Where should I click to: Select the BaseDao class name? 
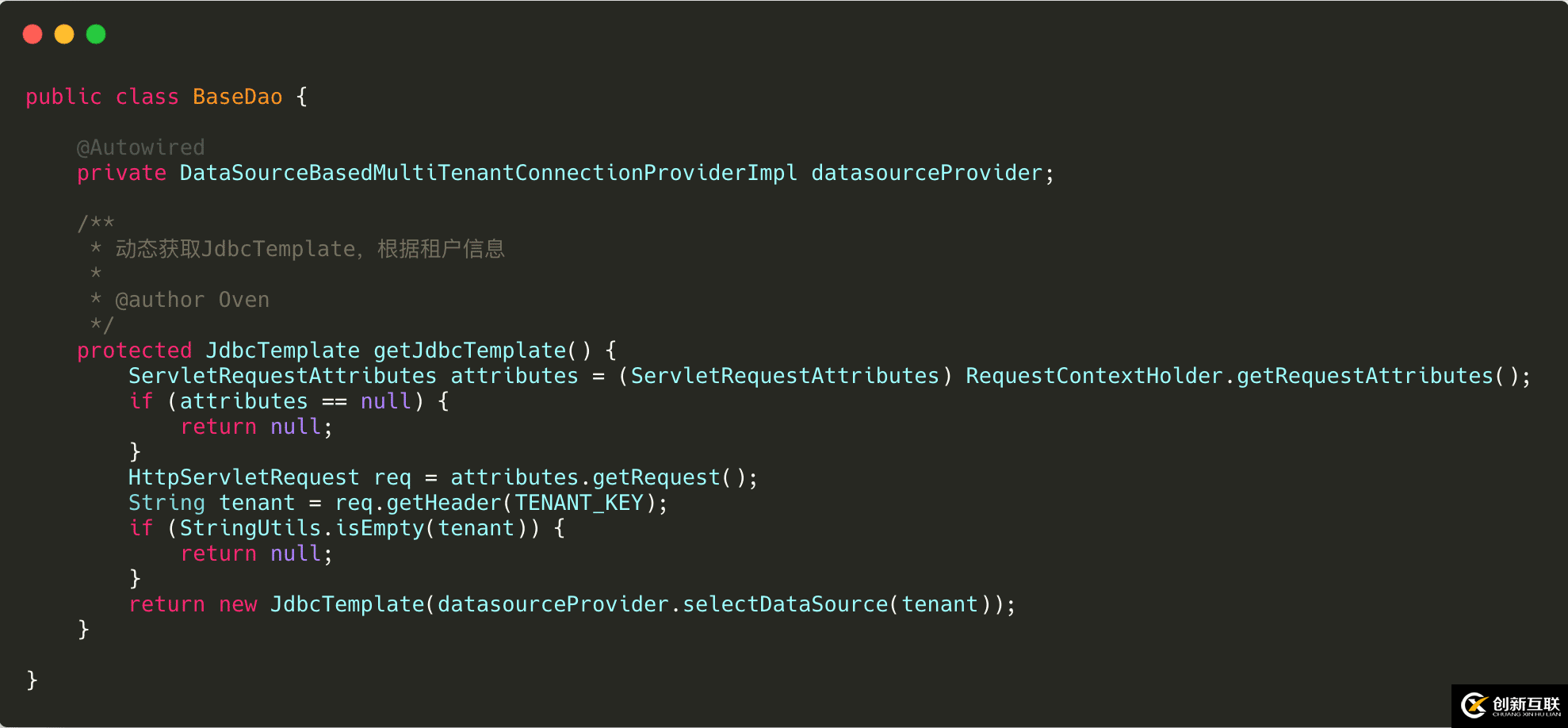tap(237, 97)
